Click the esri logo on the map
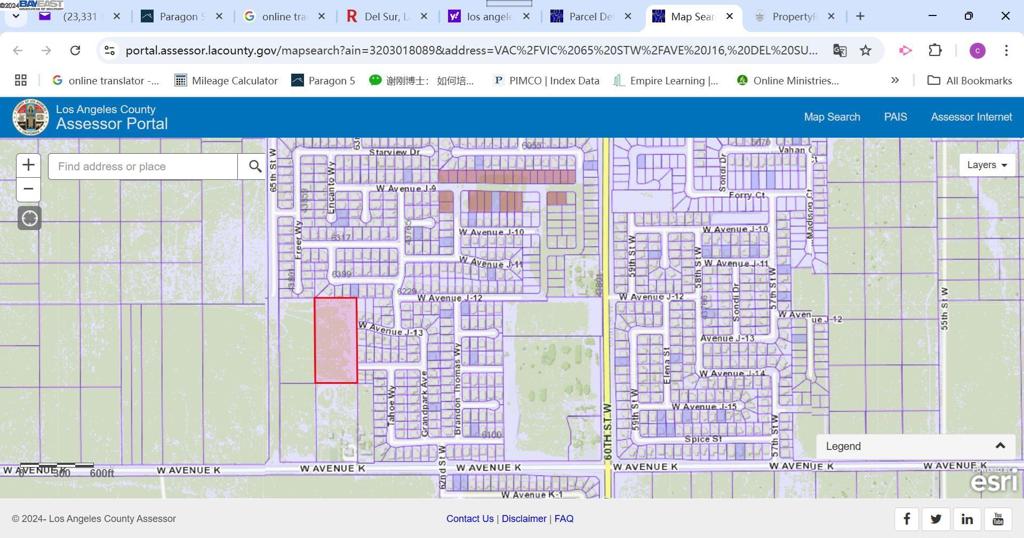Screen dimensions: 1024x538 click(994, 481)
